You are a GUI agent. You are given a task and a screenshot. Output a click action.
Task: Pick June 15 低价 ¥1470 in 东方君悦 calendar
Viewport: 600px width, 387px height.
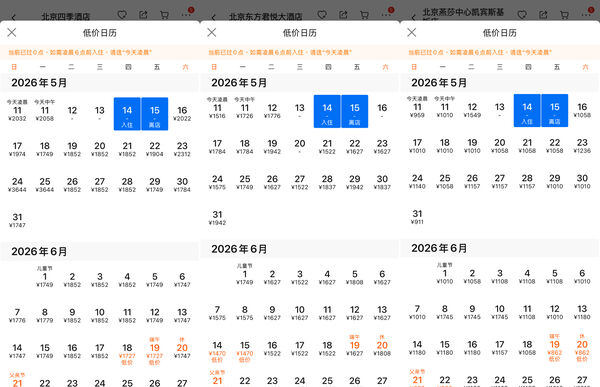[x=245, y=351]
